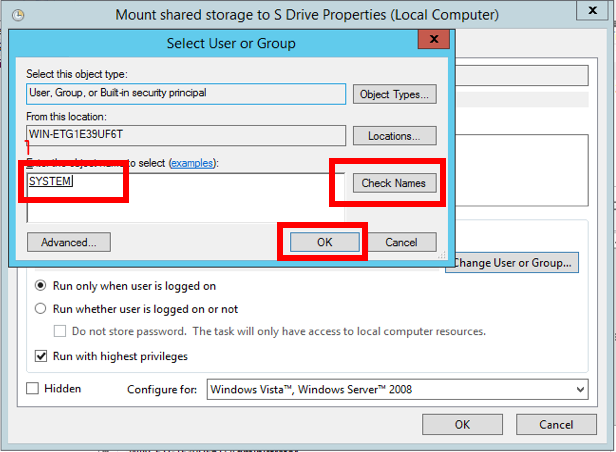The width and height of the screenshot is (616, 452).
Task: Click the object type field
Action: point(186,93)
